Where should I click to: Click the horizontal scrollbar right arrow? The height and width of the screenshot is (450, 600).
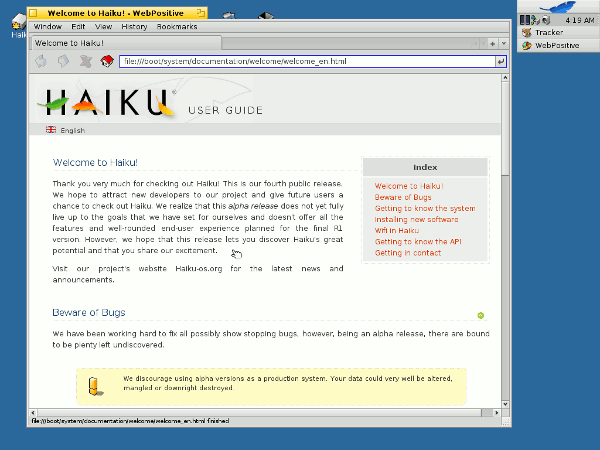[497, 413]
